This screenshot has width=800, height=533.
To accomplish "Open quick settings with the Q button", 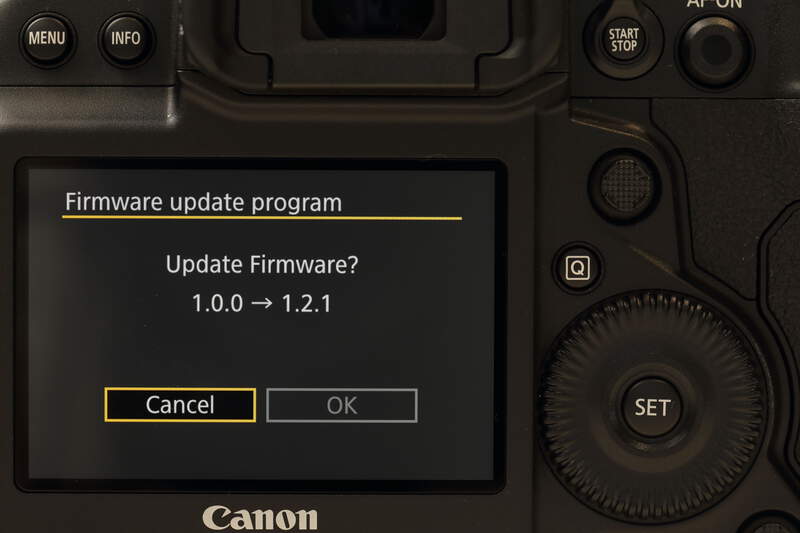I will 578,268.
